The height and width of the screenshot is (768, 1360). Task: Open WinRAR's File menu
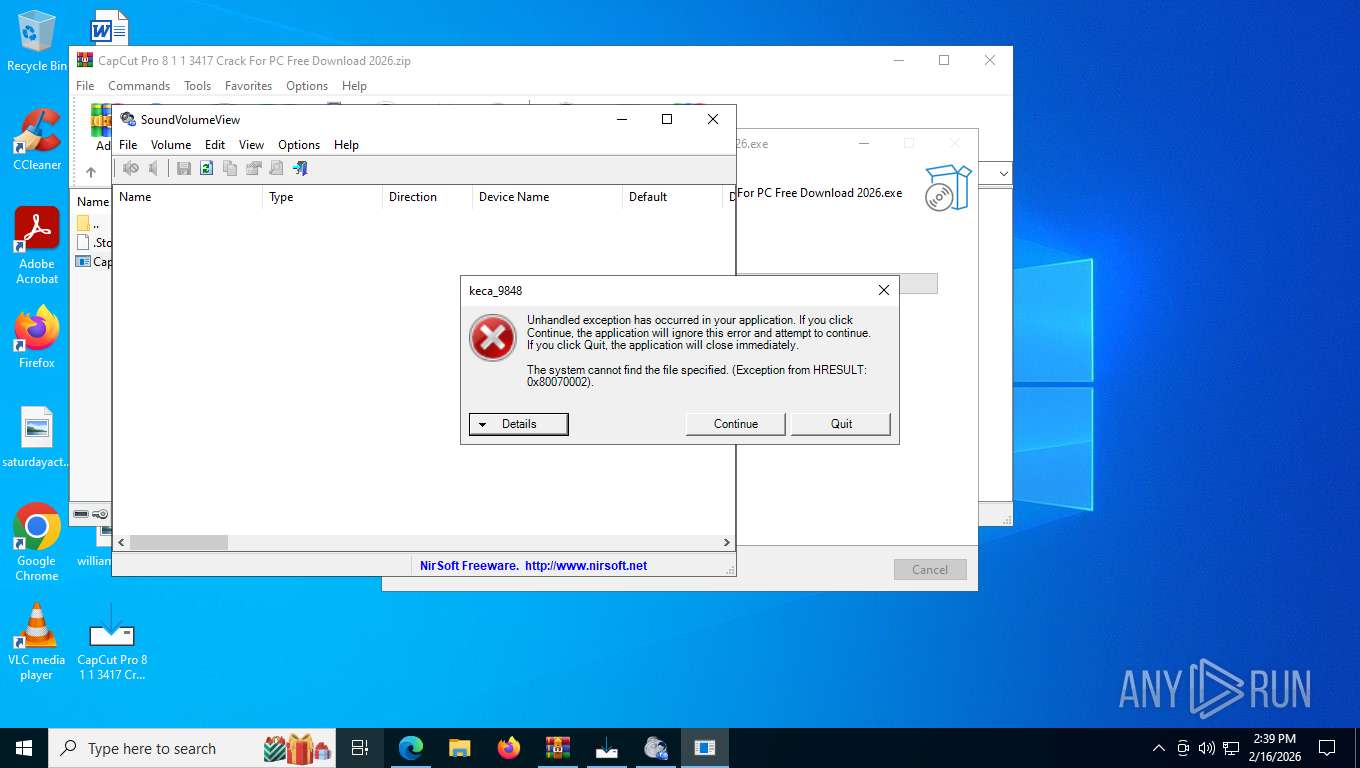85,86
